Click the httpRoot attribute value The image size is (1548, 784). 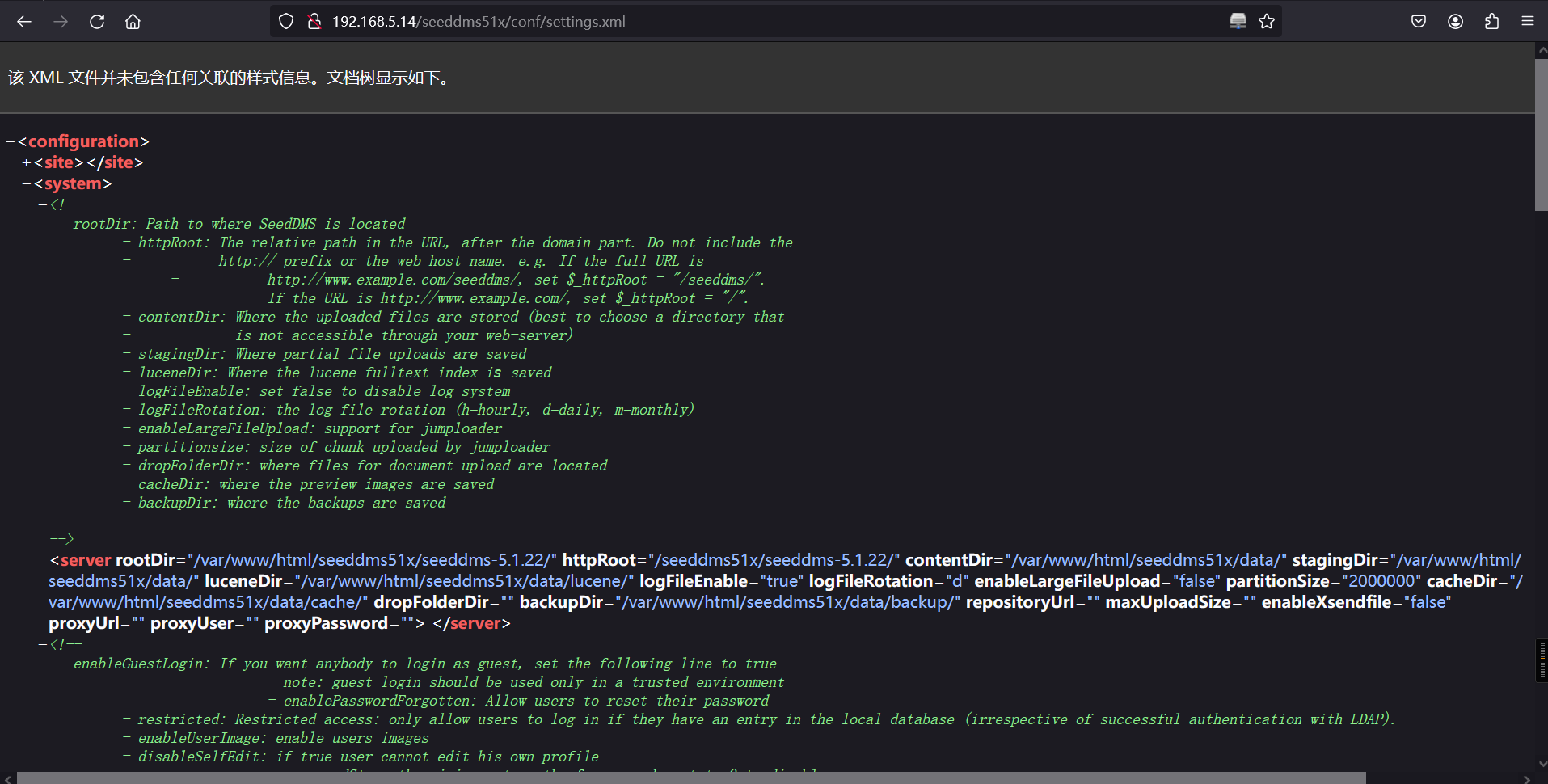pos(774,560)
